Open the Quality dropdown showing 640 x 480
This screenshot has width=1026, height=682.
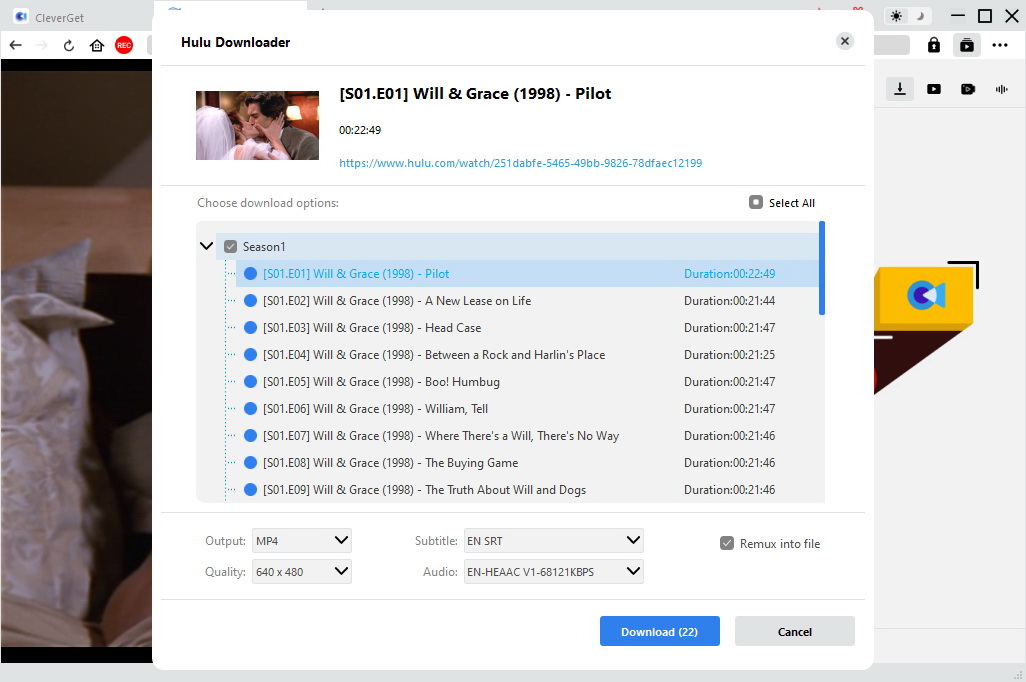pos(301,572)
